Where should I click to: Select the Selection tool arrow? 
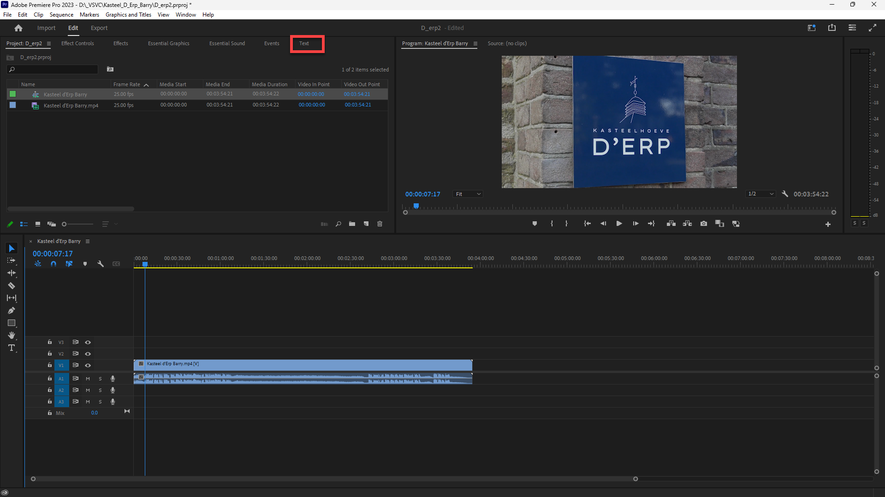(x=11, y=248)
